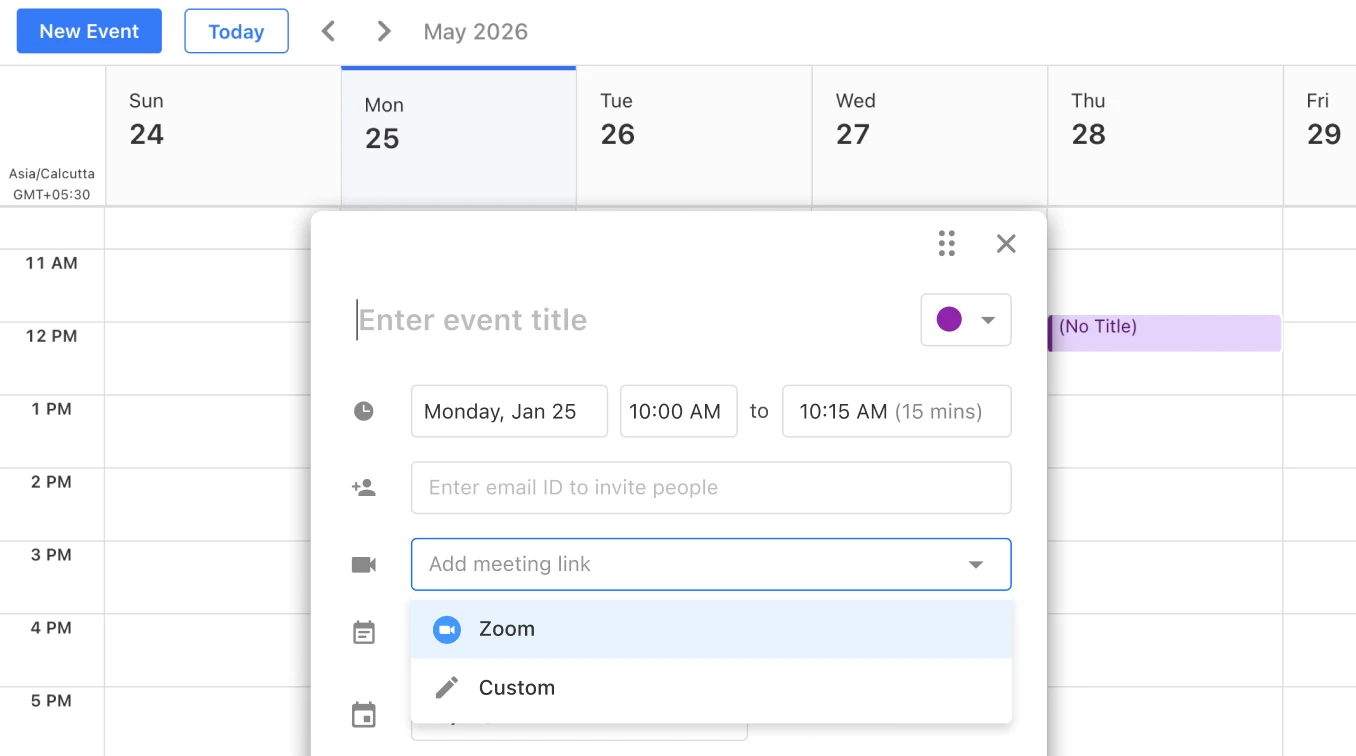Viewport: 1356px width, 756px height.
Task: Click the Enter email ID invite field
Action: [711, 488]
